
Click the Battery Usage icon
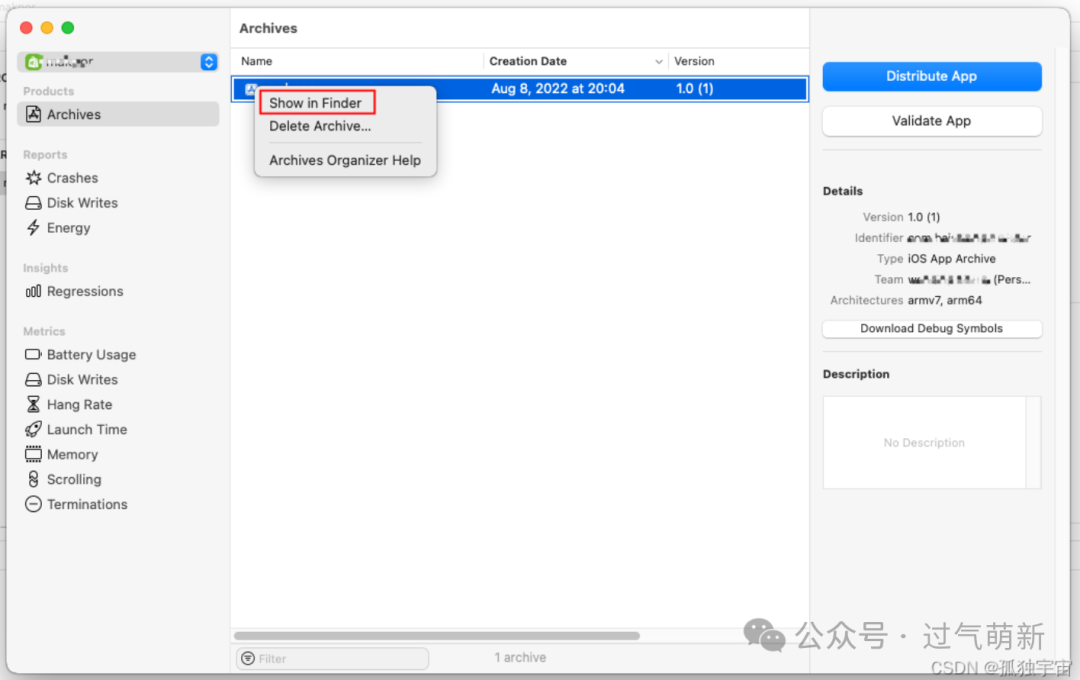tap(33, 354)
